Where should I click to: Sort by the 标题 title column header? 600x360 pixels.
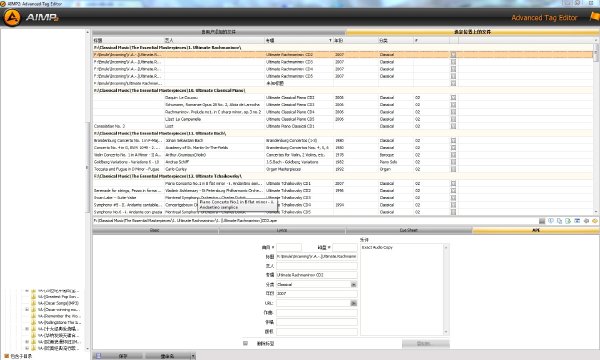coord(128,40)
